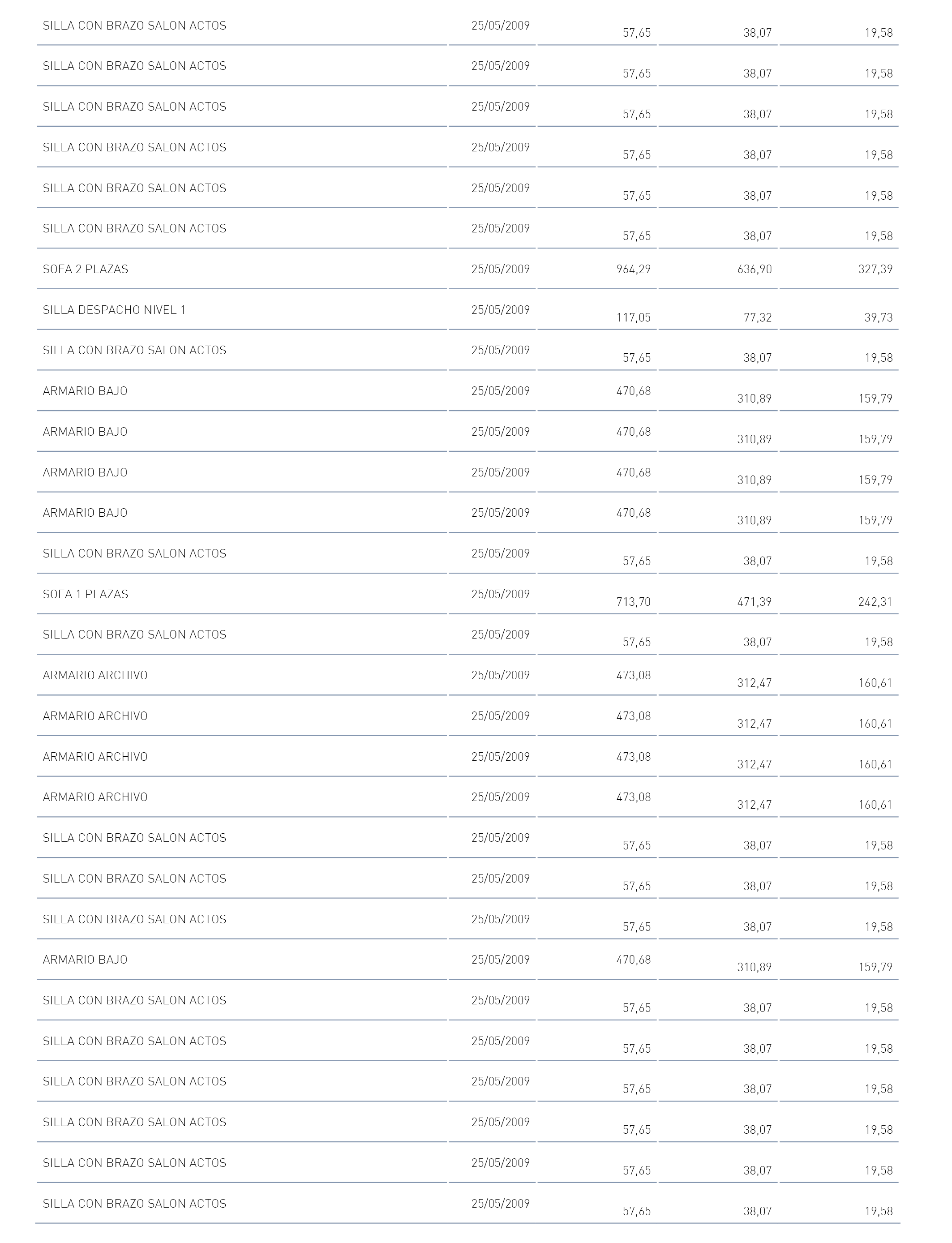Viewport: 952px width, 1243px height.
Task: Select the SOFA 1 PLAZAS description
Action: [86, 594]
